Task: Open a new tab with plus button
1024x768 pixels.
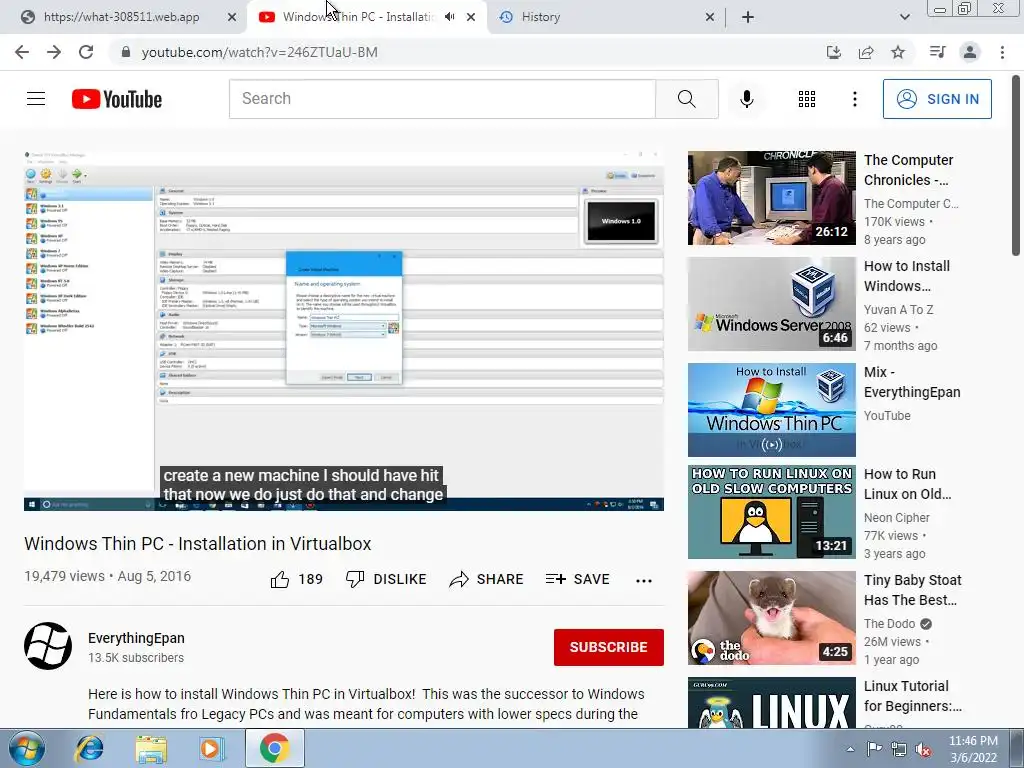Action: [x=748, y=17]
